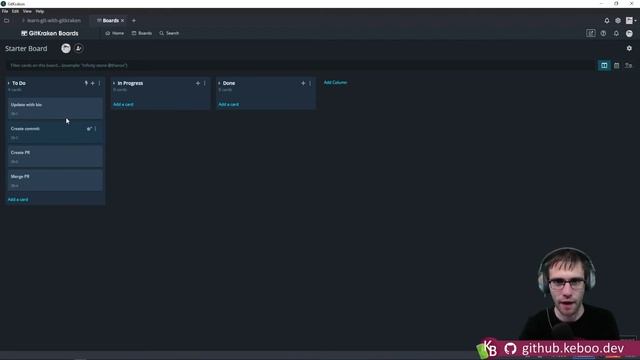640x360 pixels.
Task: Open the 'Update with bio' card
Action: coord(55,108)
